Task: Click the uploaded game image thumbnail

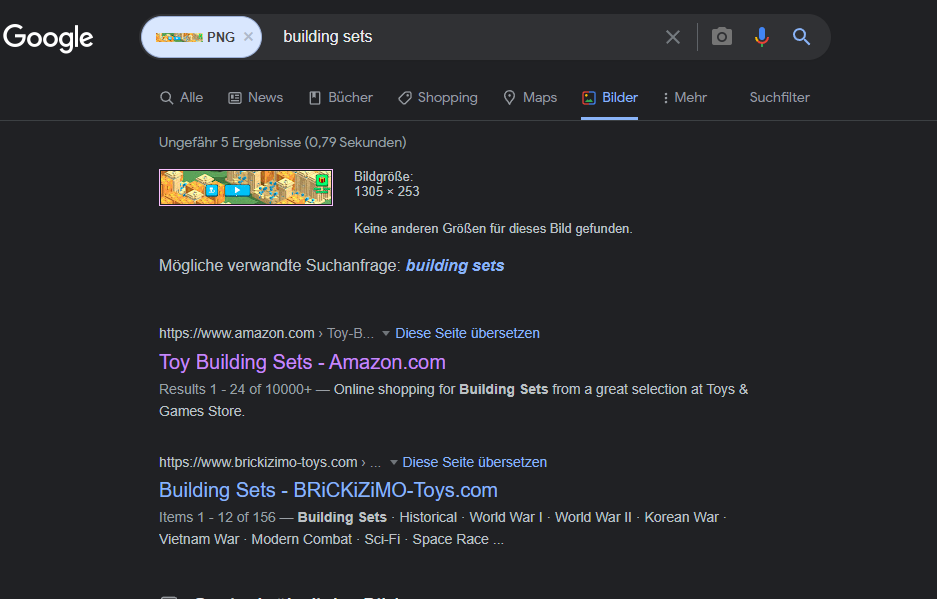Action: [x=246, y=187]
